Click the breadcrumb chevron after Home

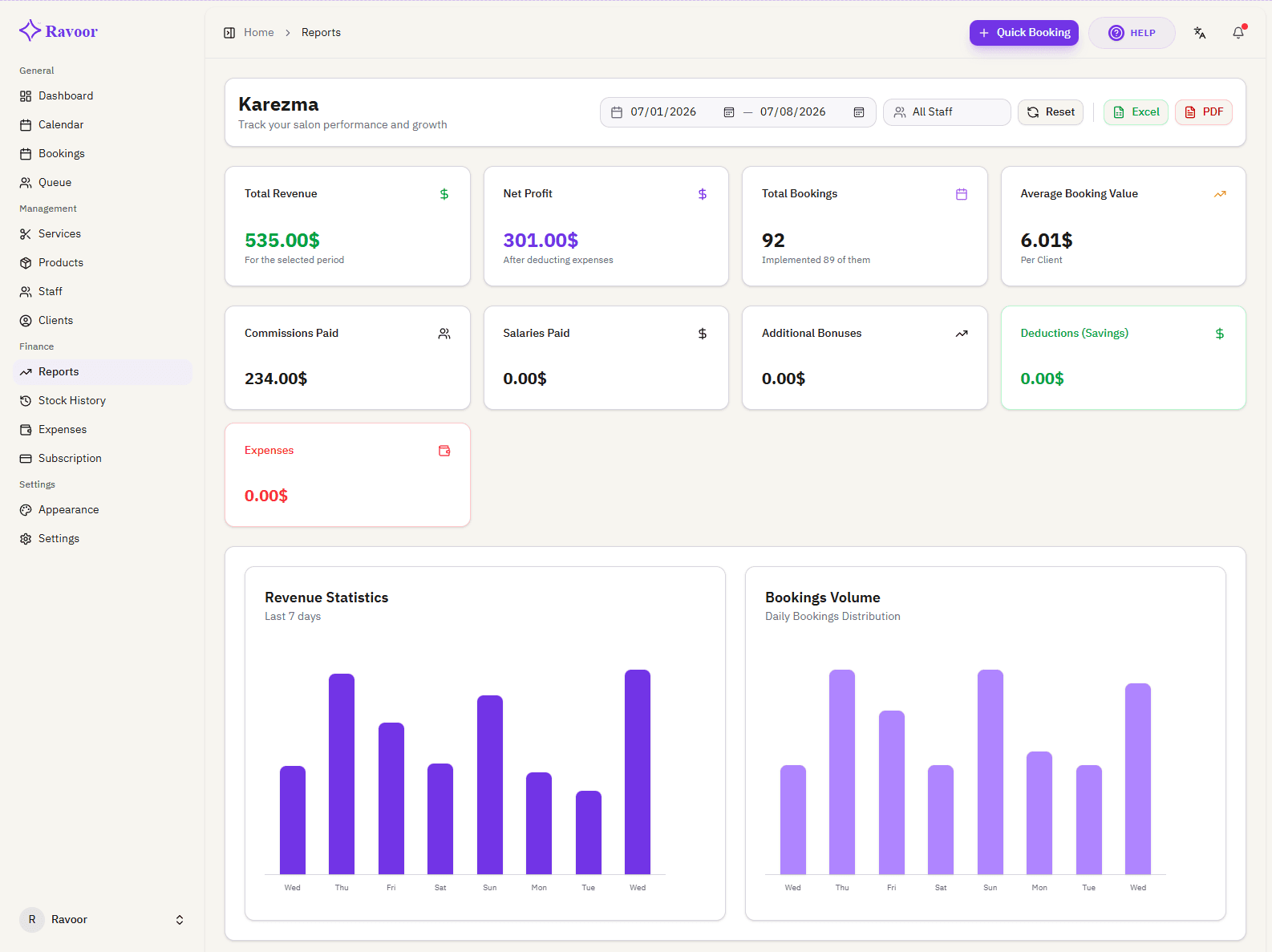click(288, 33)
